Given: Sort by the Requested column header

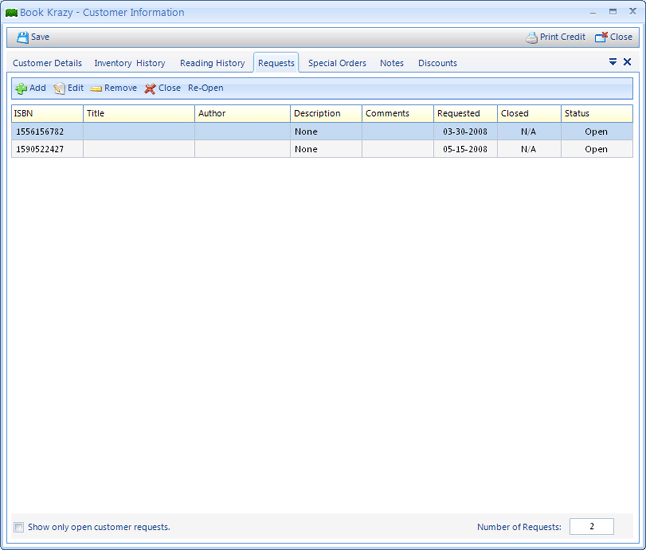Looking at the screenshot, I should coord(465,113).
